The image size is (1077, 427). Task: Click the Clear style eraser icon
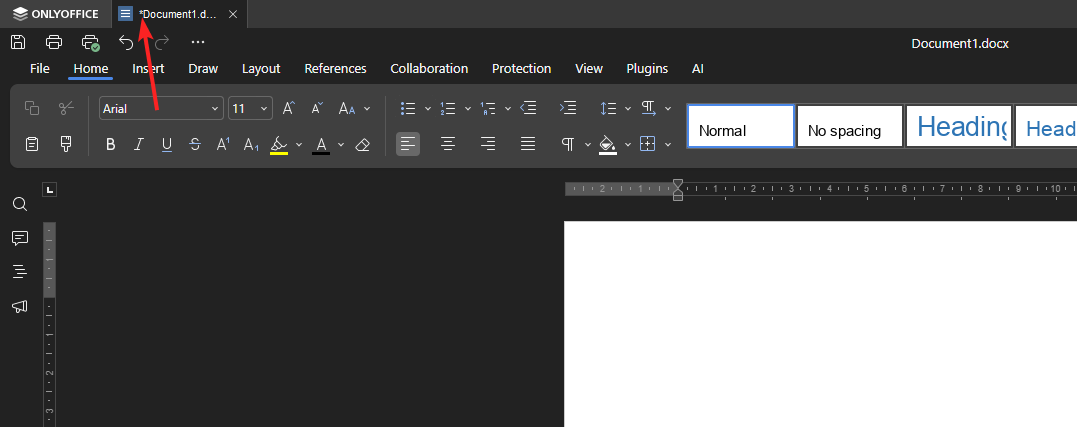point(362,144)
